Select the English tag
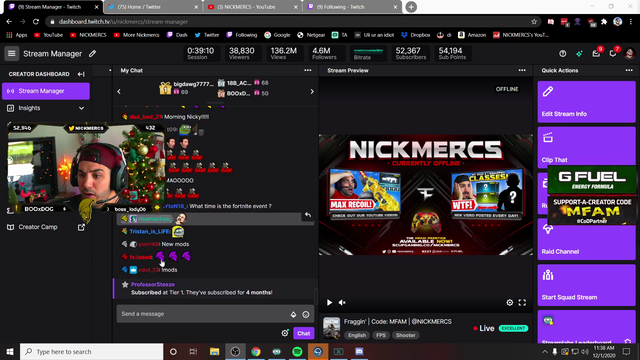 (x=357, y=335)
